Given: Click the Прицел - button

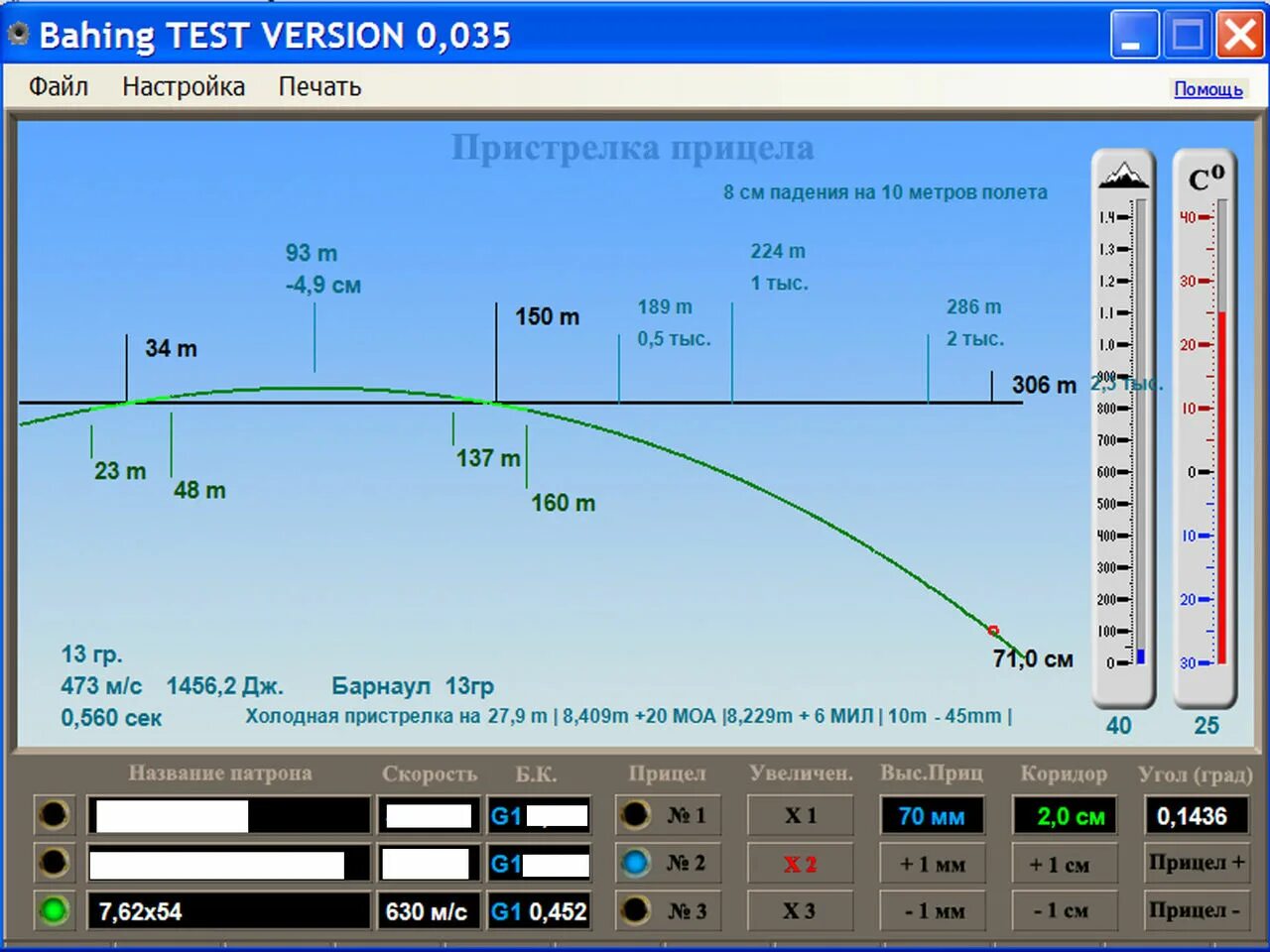Looking at the screenshot, I should (1197, 910).
